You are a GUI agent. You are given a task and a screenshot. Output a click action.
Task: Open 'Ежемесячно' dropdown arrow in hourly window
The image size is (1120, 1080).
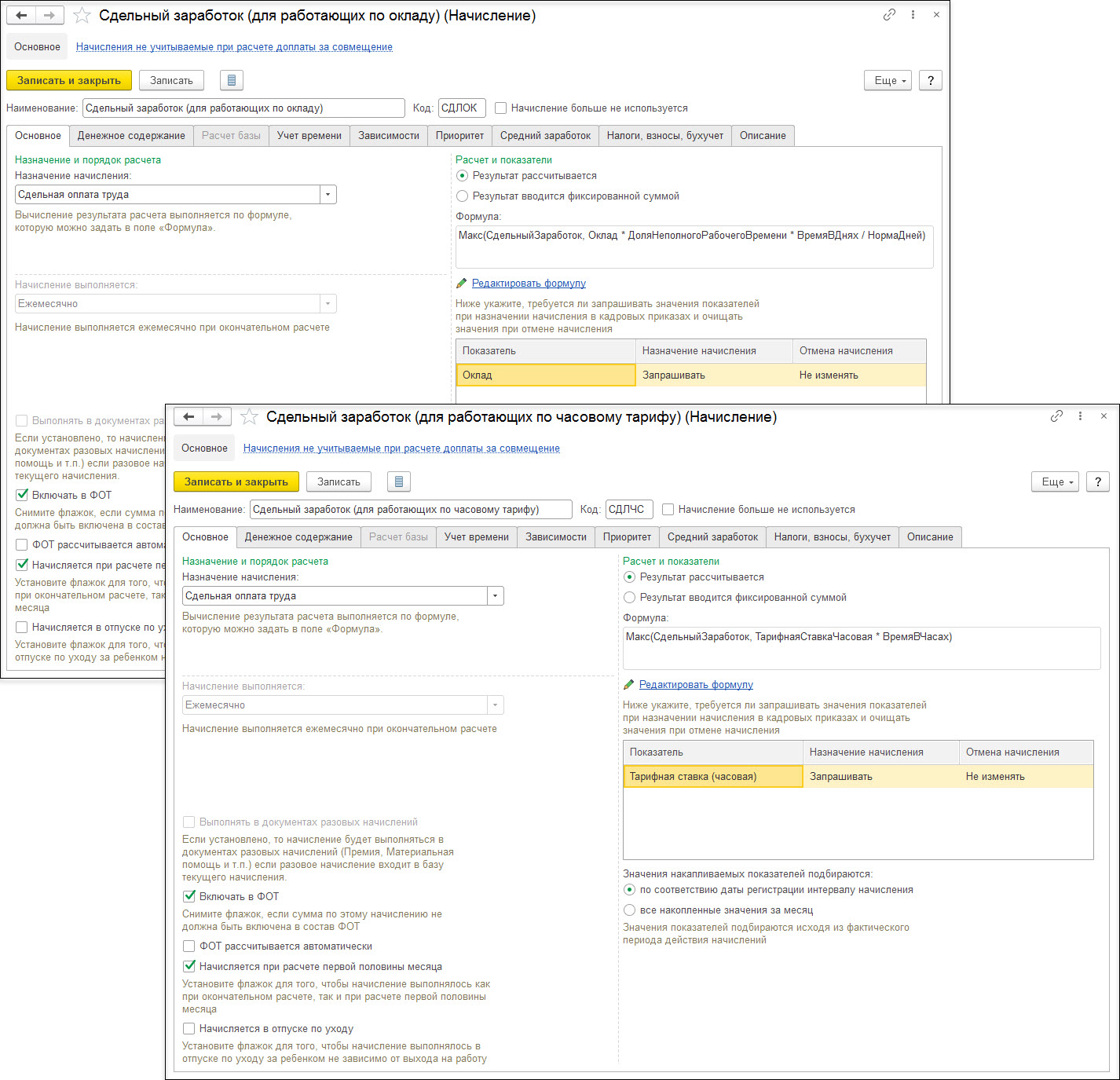click(496, 705)
